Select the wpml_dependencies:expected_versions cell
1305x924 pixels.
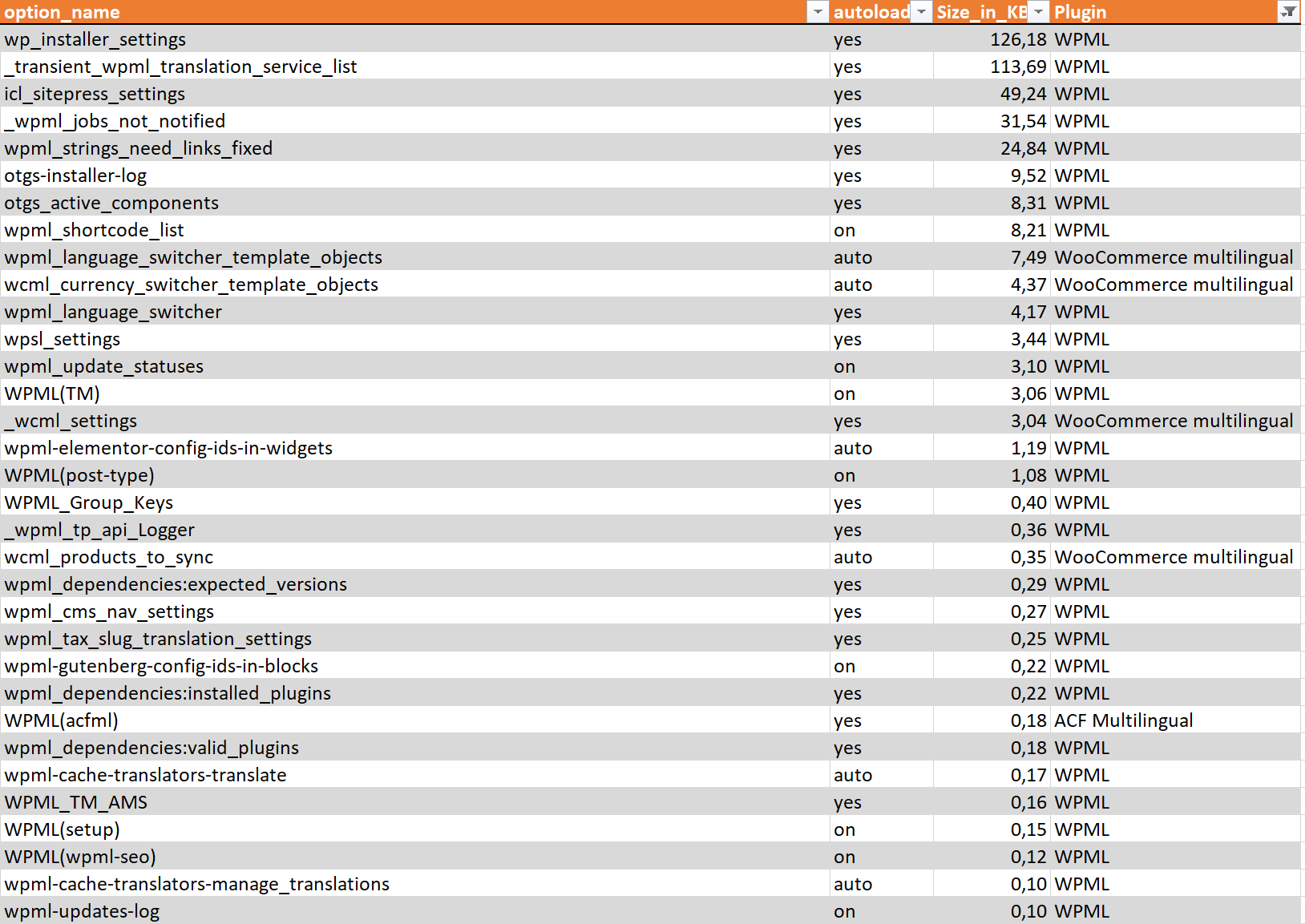pos(415,584)
